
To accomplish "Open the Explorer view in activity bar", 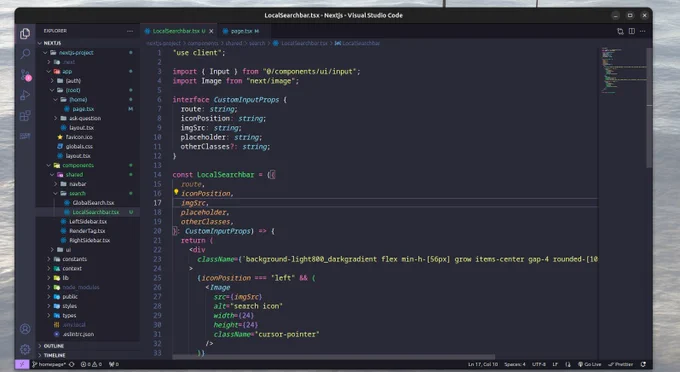I will click(x=25, y=33).
